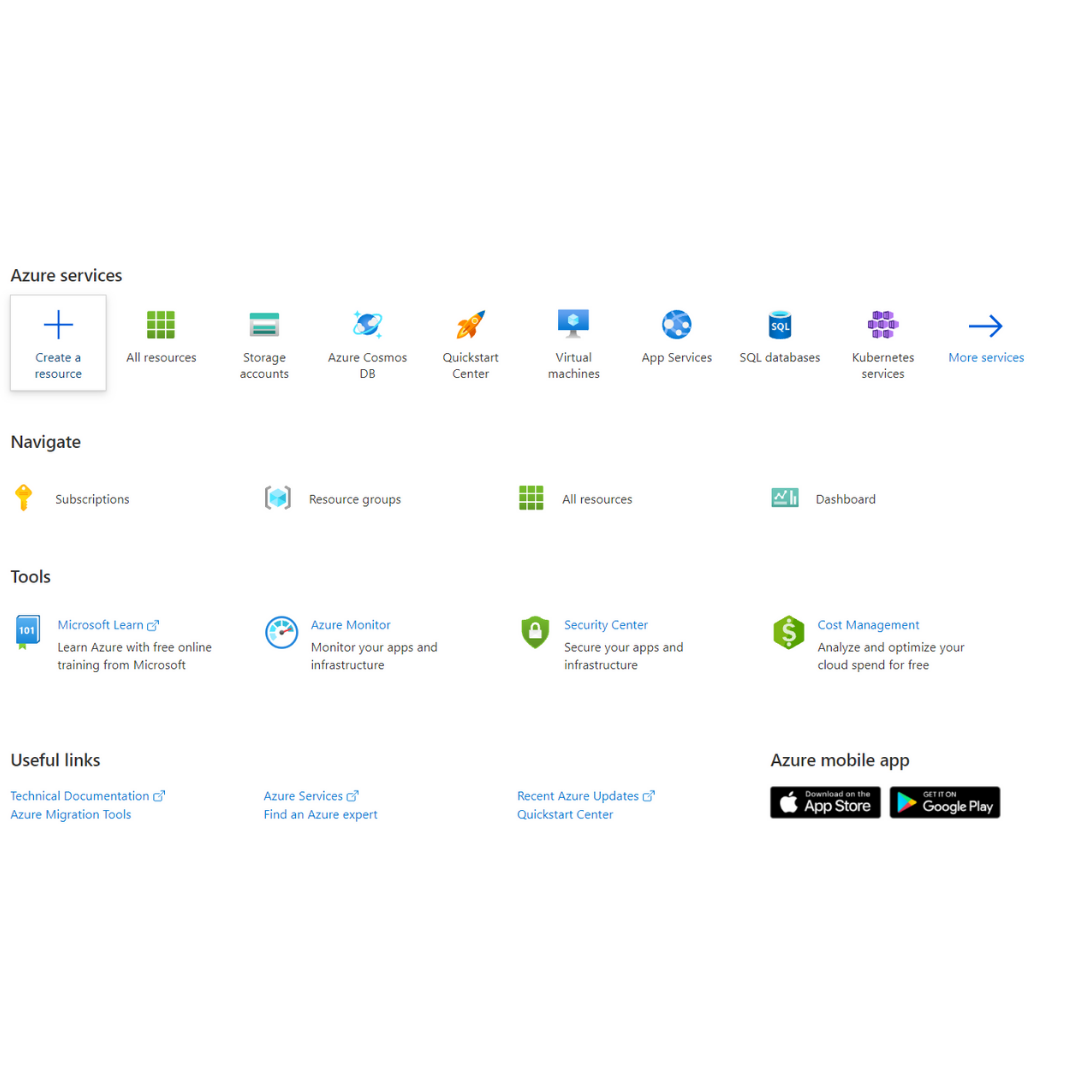Click the 'Learn Azure with free online training' text

134,656
